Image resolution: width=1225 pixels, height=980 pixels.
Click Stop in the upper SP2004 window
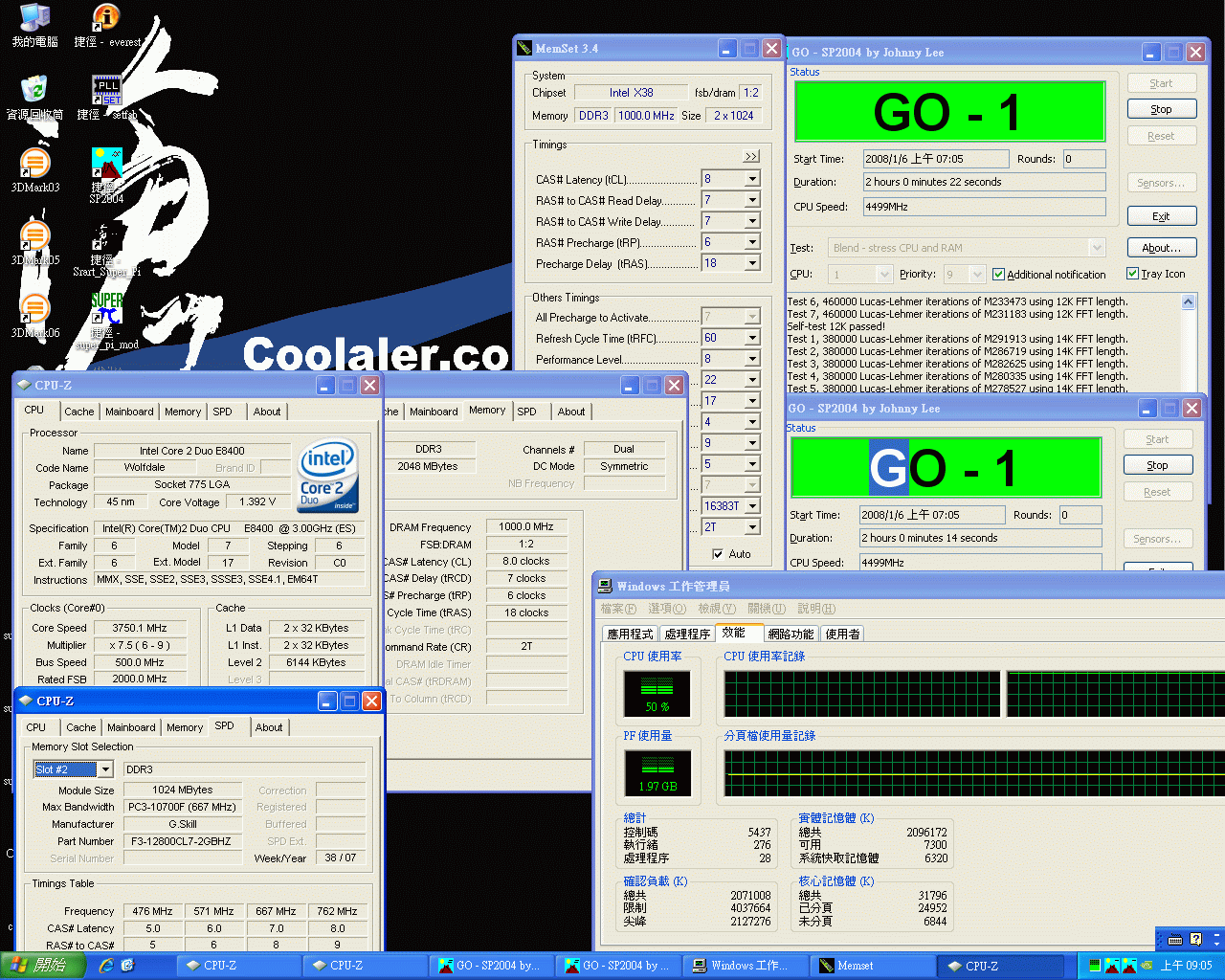[x=1161, y=109]
